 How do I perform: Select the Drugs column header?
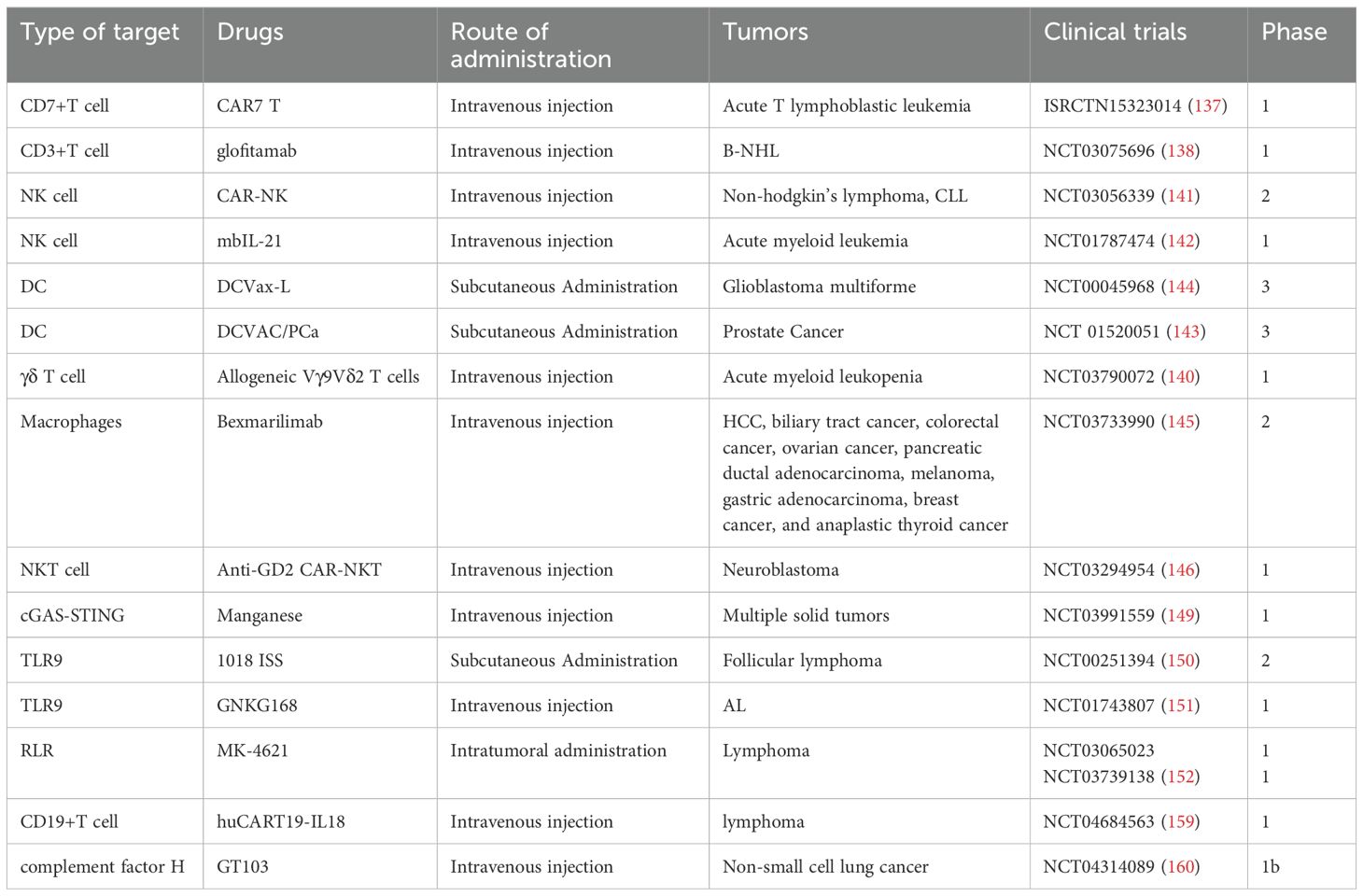(250, 32)
